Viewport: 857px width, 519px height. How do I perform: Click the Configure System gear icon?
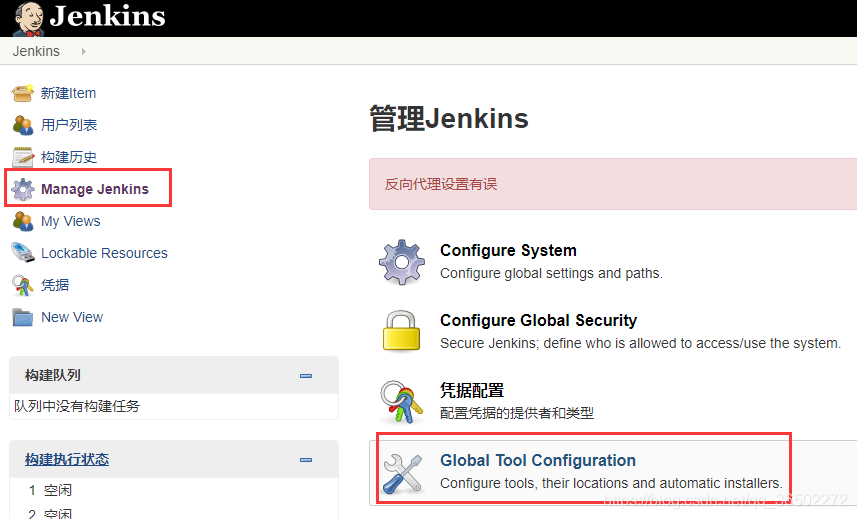pos(402,262)
